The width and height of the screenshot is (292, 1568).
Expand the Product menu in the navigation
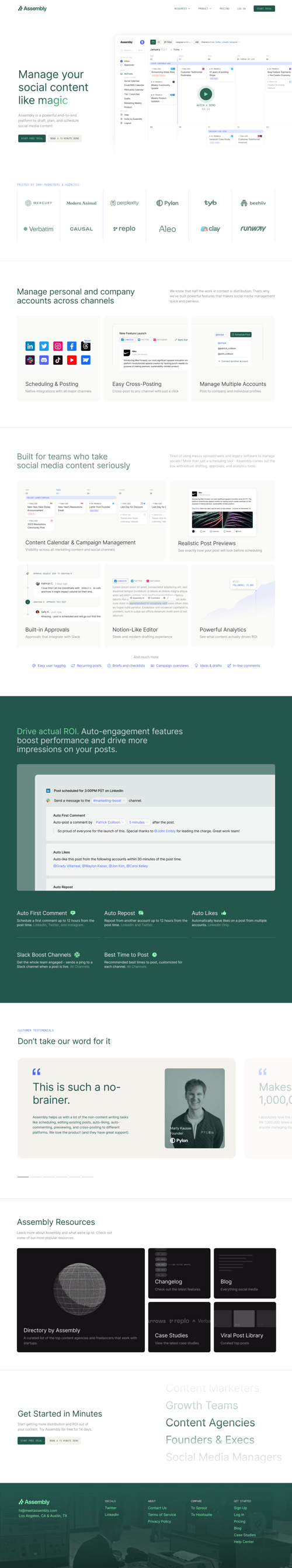point(204,9)
